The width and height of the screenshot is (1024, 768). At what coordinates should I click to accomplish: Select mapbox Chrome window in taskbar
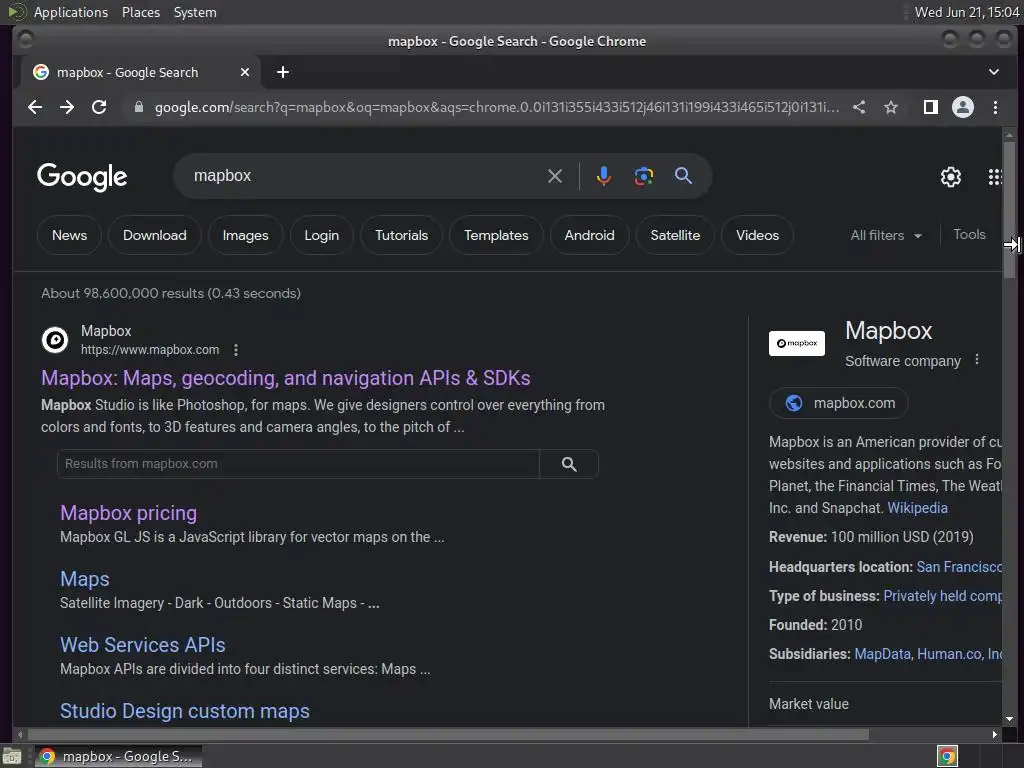[118, 756]
